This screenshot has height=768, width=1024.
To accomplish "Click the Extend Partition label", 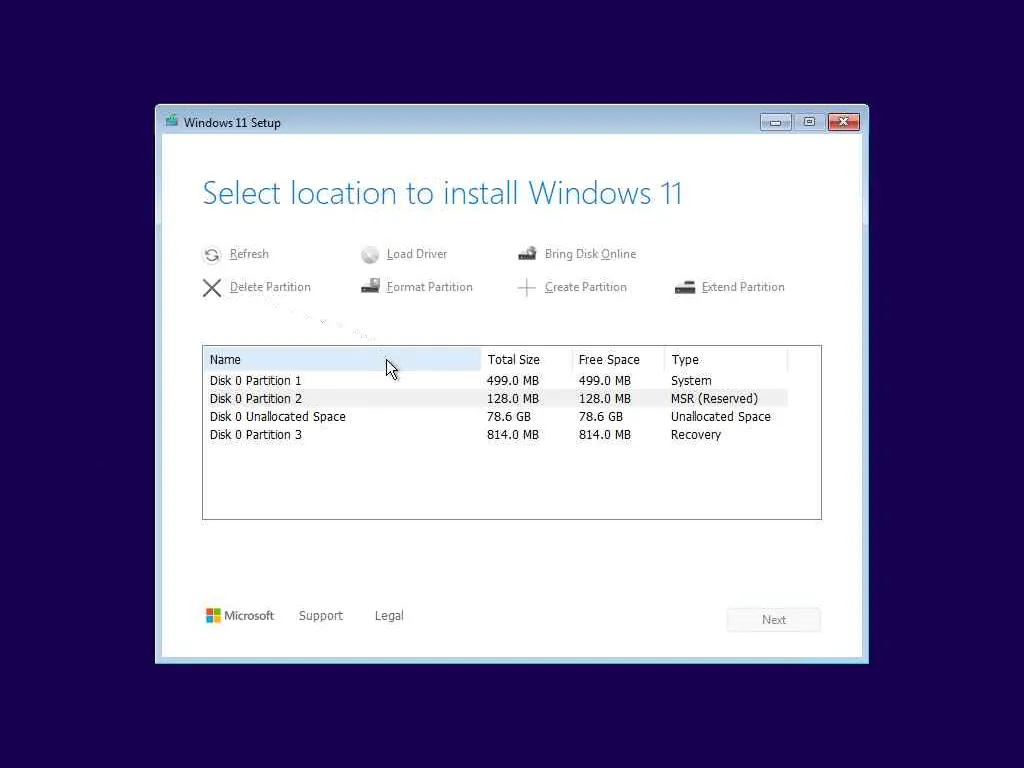I will point(743,287).
